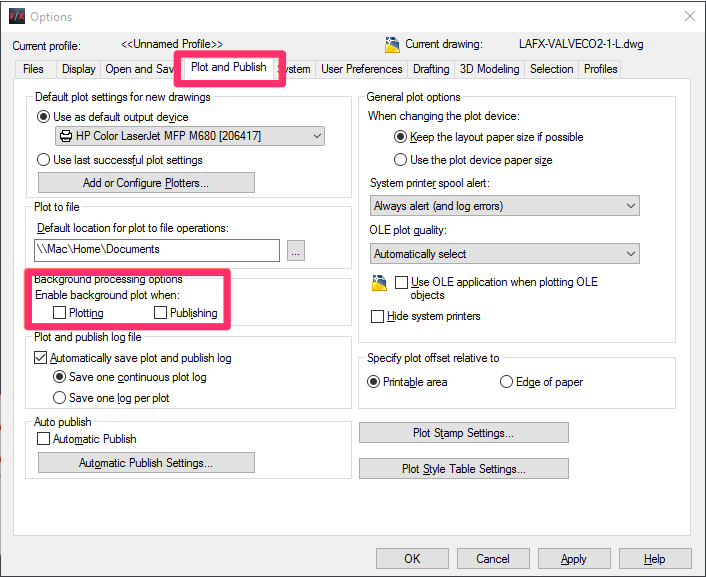Click the drawing file icon beside Current drawing
Screen dimensions: 706x577
pyautogui.click(x=392, y=45)
